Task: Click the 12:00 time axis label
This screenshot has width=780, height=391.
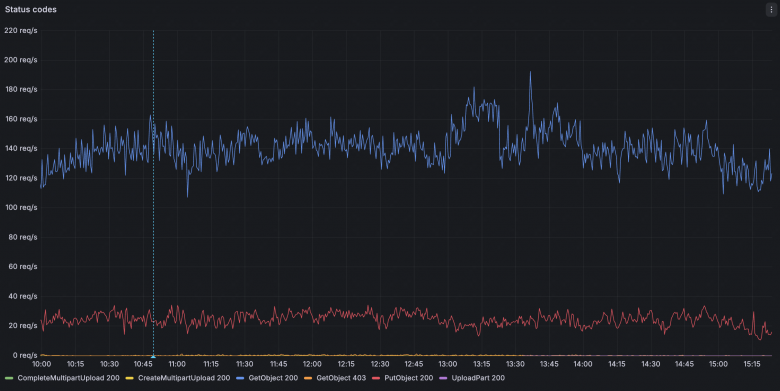Action: (x=312, y=364)
